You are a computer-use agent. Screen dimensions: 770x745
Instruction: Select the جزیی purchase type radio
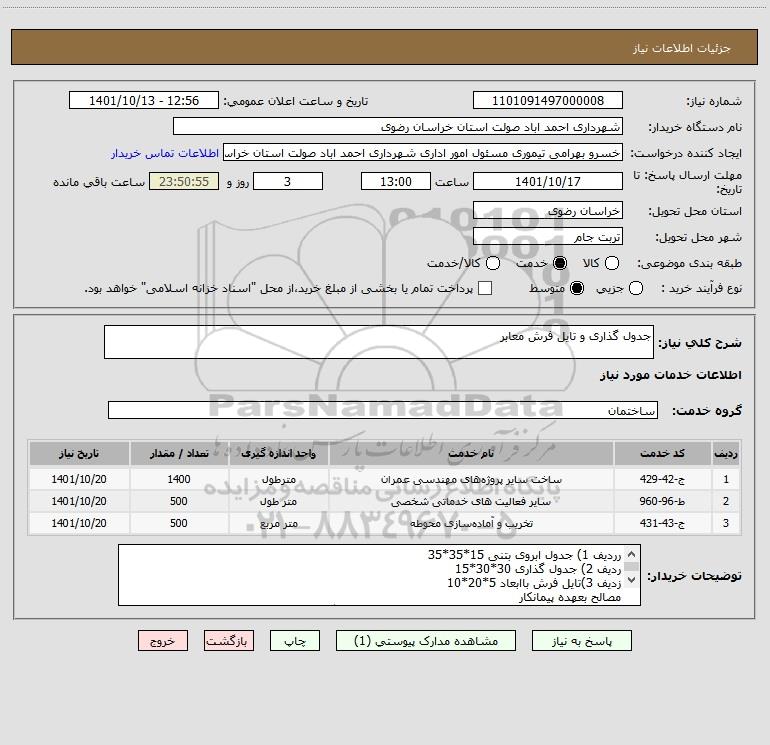pyautogui.click(x=635, y=288)
